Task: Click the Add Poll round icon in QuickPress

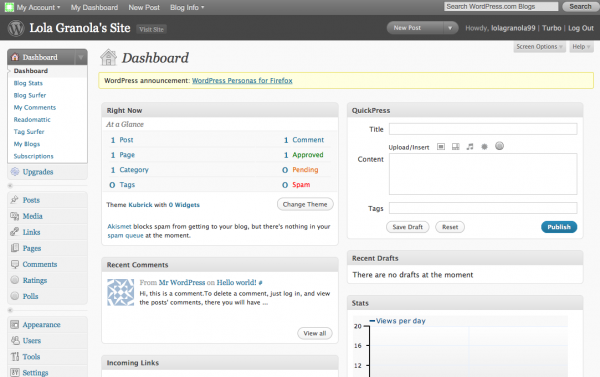Action: tap(499, 146)
